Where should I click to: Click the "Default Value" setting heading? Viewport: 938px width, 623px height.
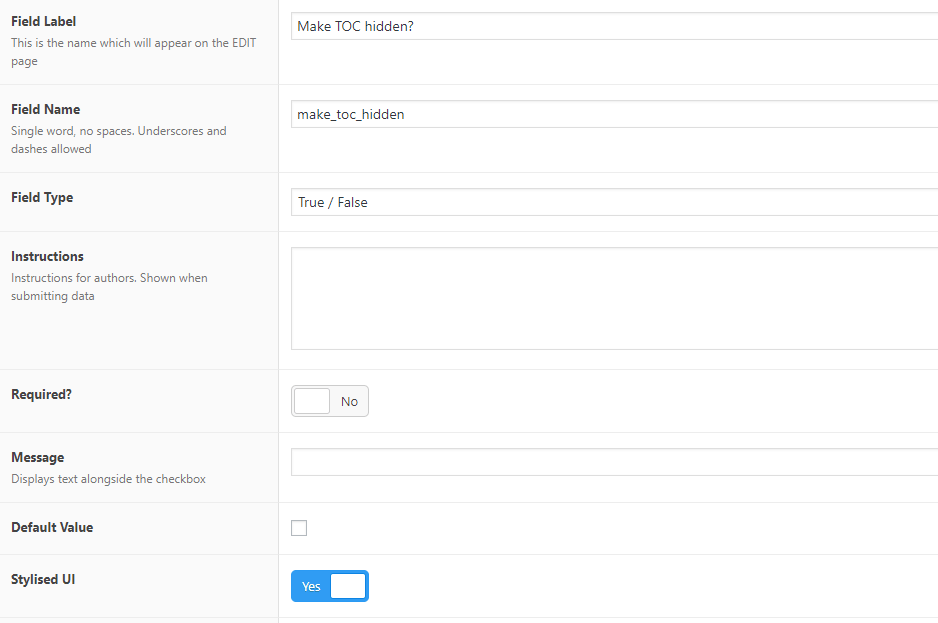tap(52, 527)
